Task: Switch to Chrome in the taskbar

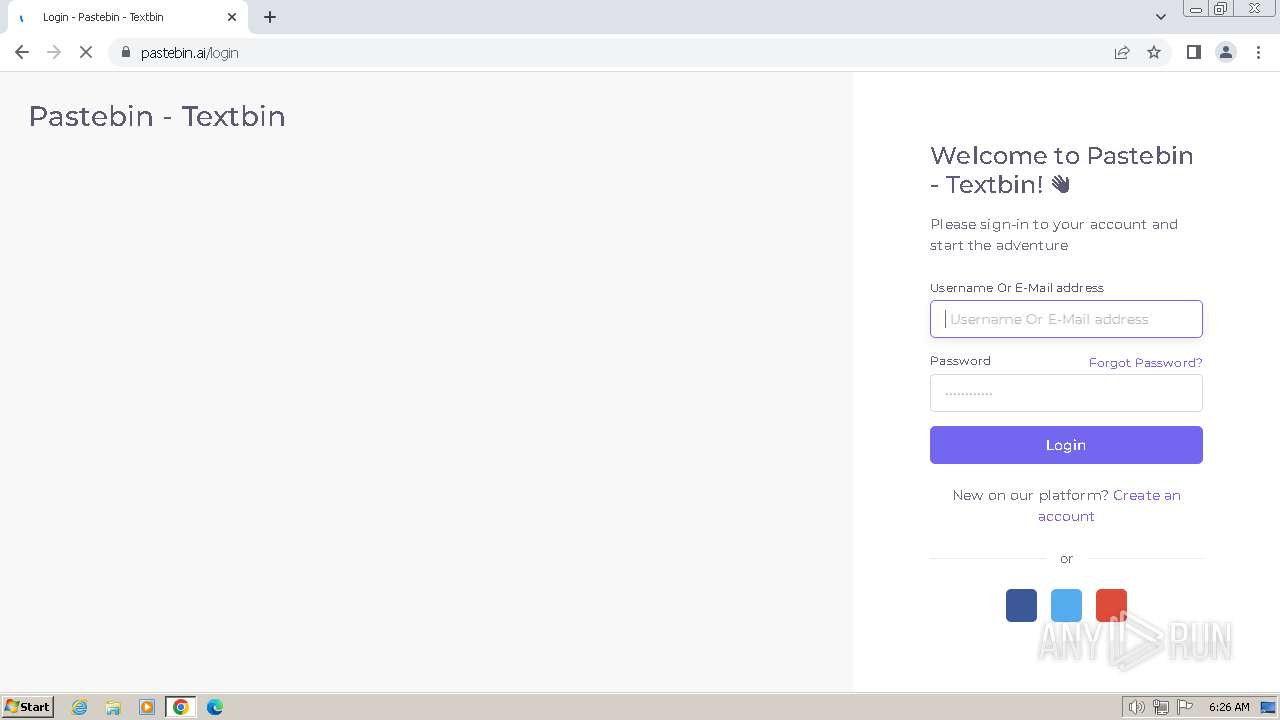Action: point(181,707)
